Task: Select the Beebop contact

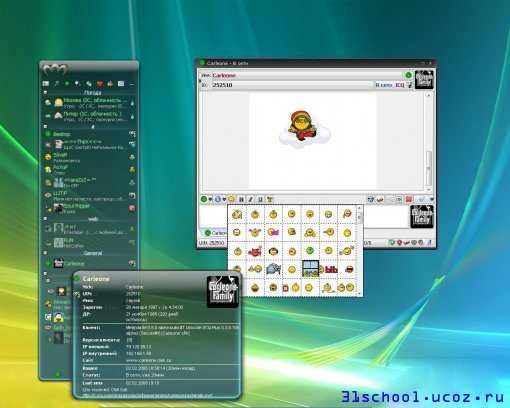Action: click(x=90, y=134)
